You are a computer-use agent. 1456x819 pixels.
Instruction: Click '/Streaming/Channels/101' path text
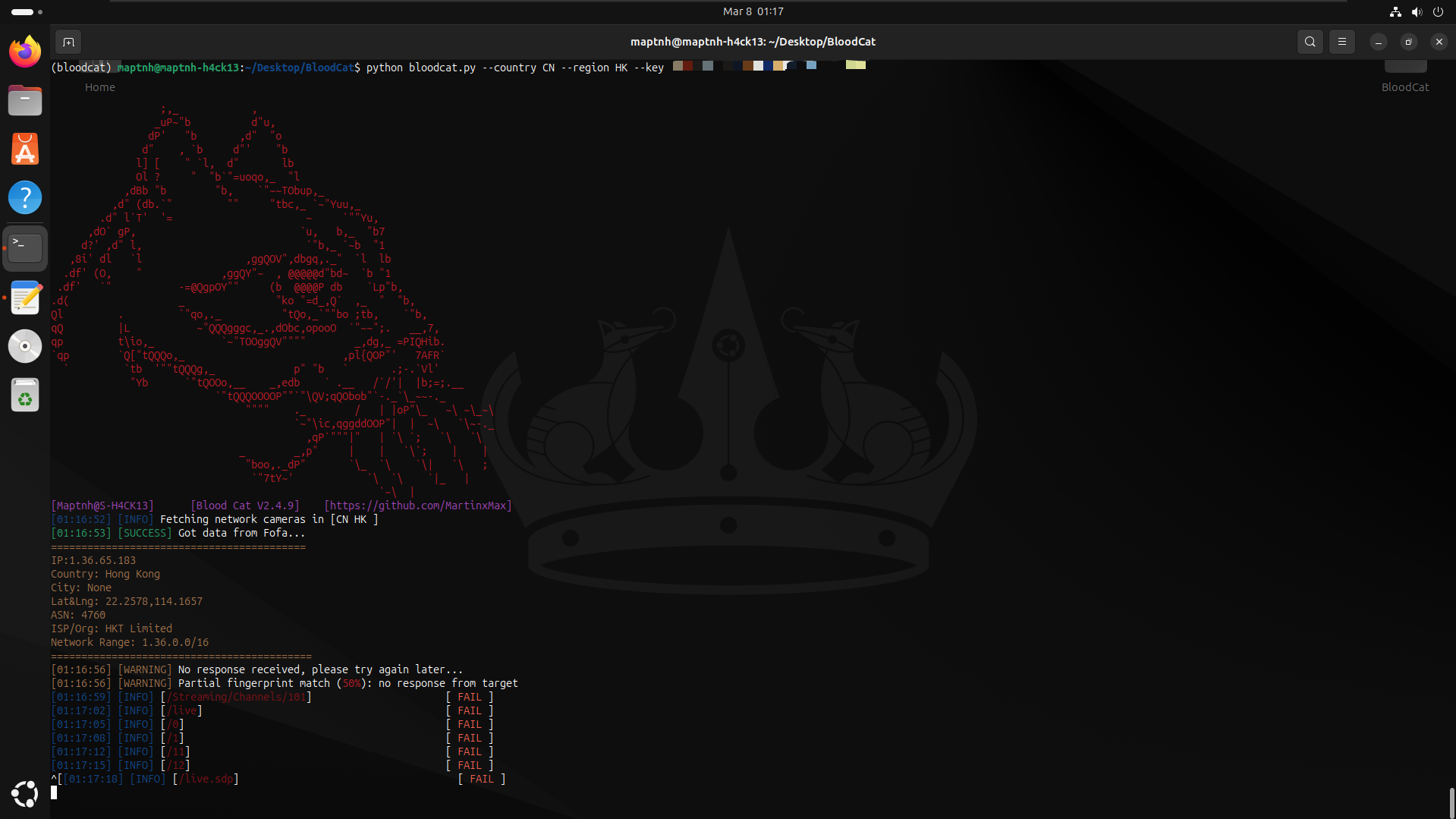236,697
